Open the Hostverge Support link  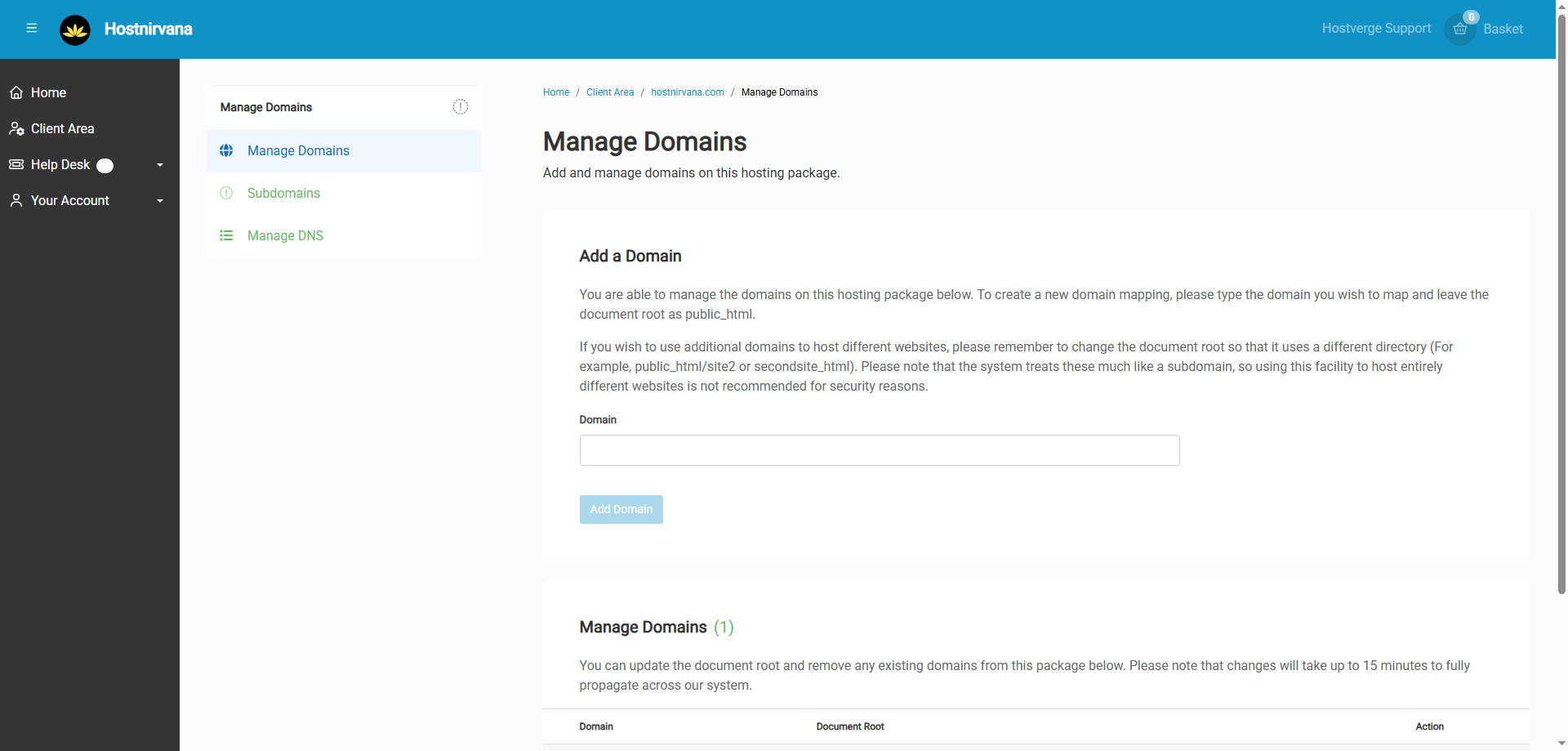pyautogui.click(x=1376, y=29)
